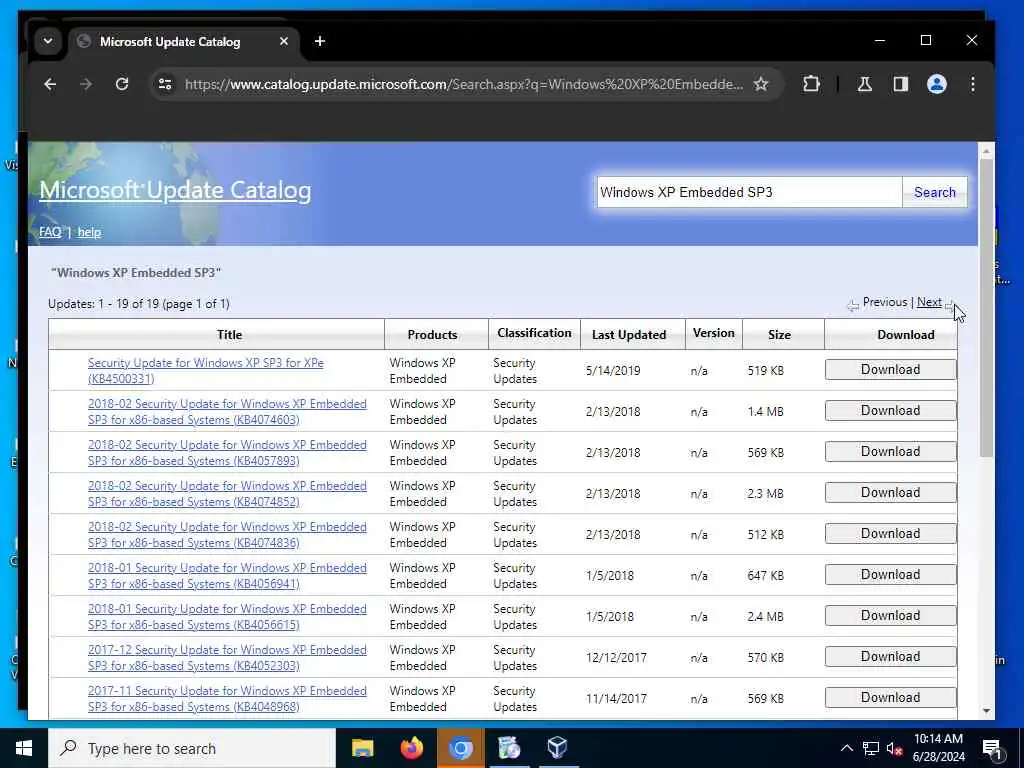Open the KB4056615 update link
This screenshot has width=1024, height=768.
tap(227, 616)
